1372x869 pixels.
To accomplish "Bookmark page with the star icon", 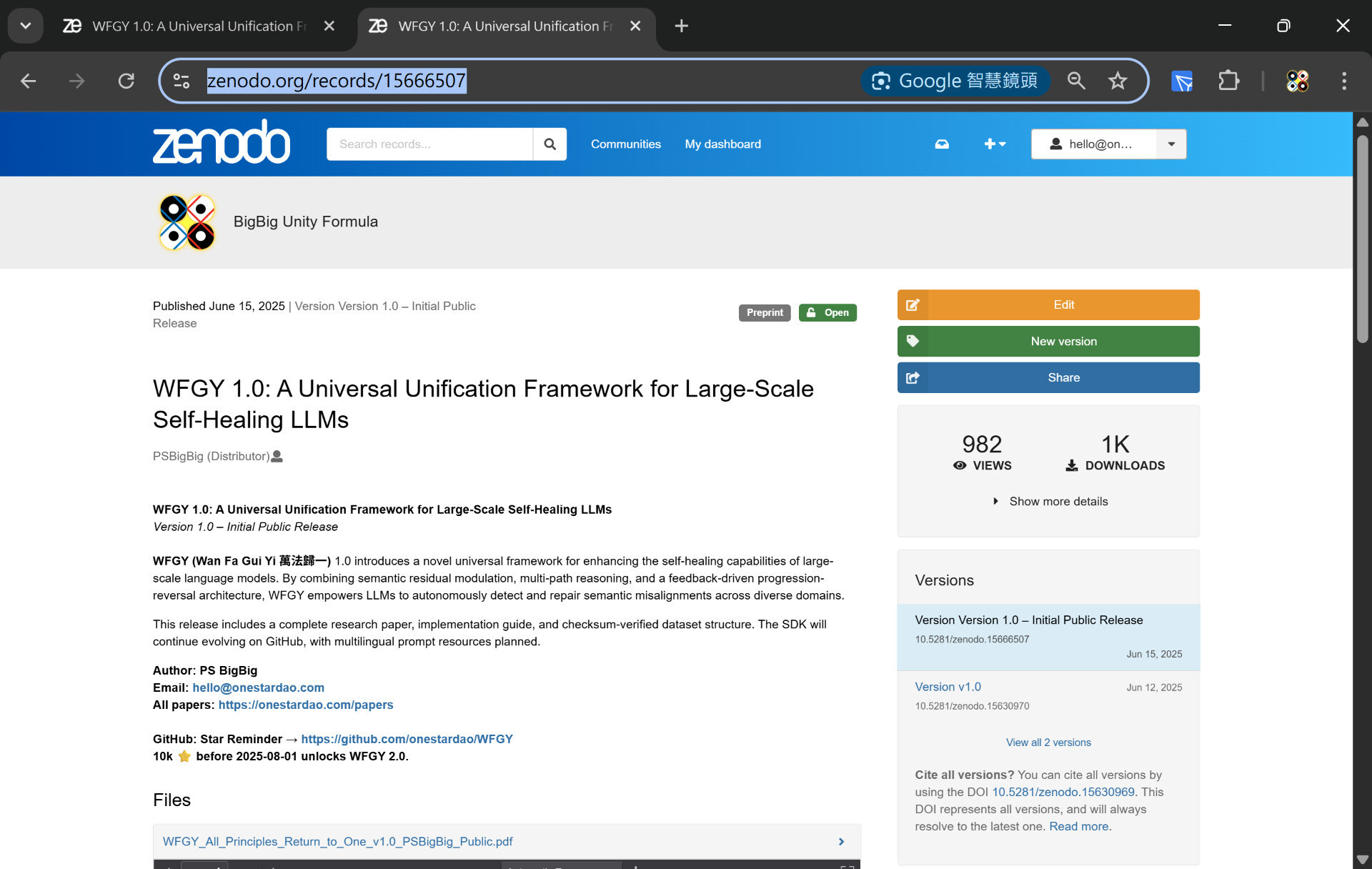I will click(x=1118, y=81).
